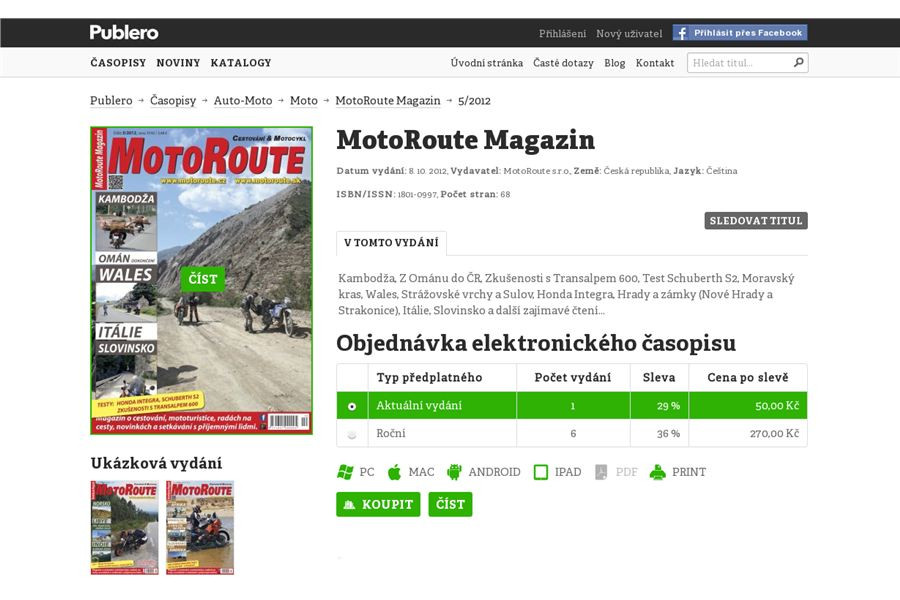Click the Apple MAC platform icon
900x600 pixels.
pos(394,472)
